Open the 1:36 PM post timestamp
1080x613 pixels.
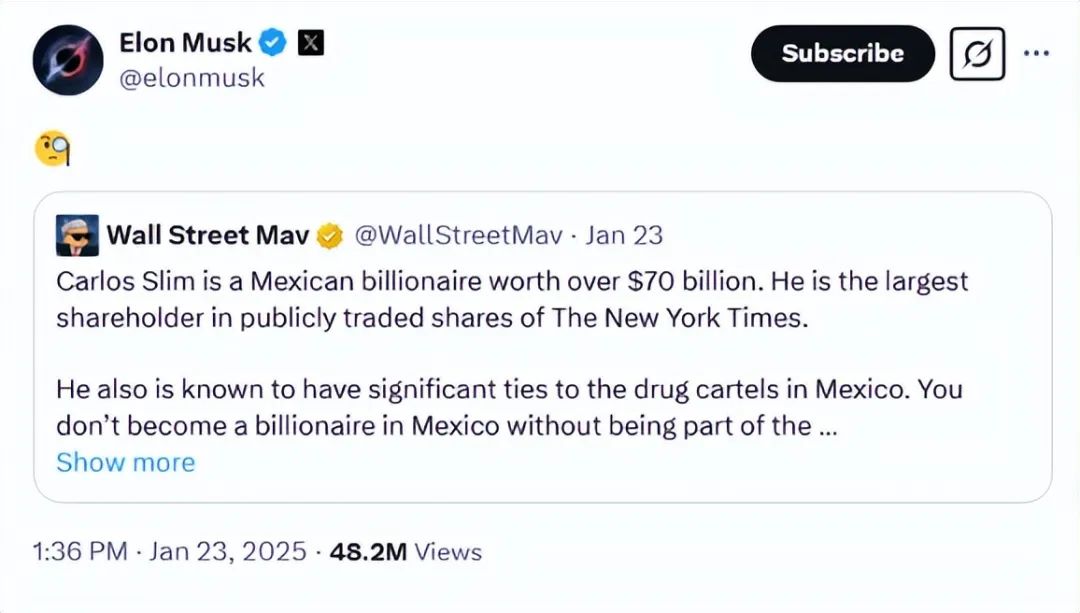click(x=81, y=552)
